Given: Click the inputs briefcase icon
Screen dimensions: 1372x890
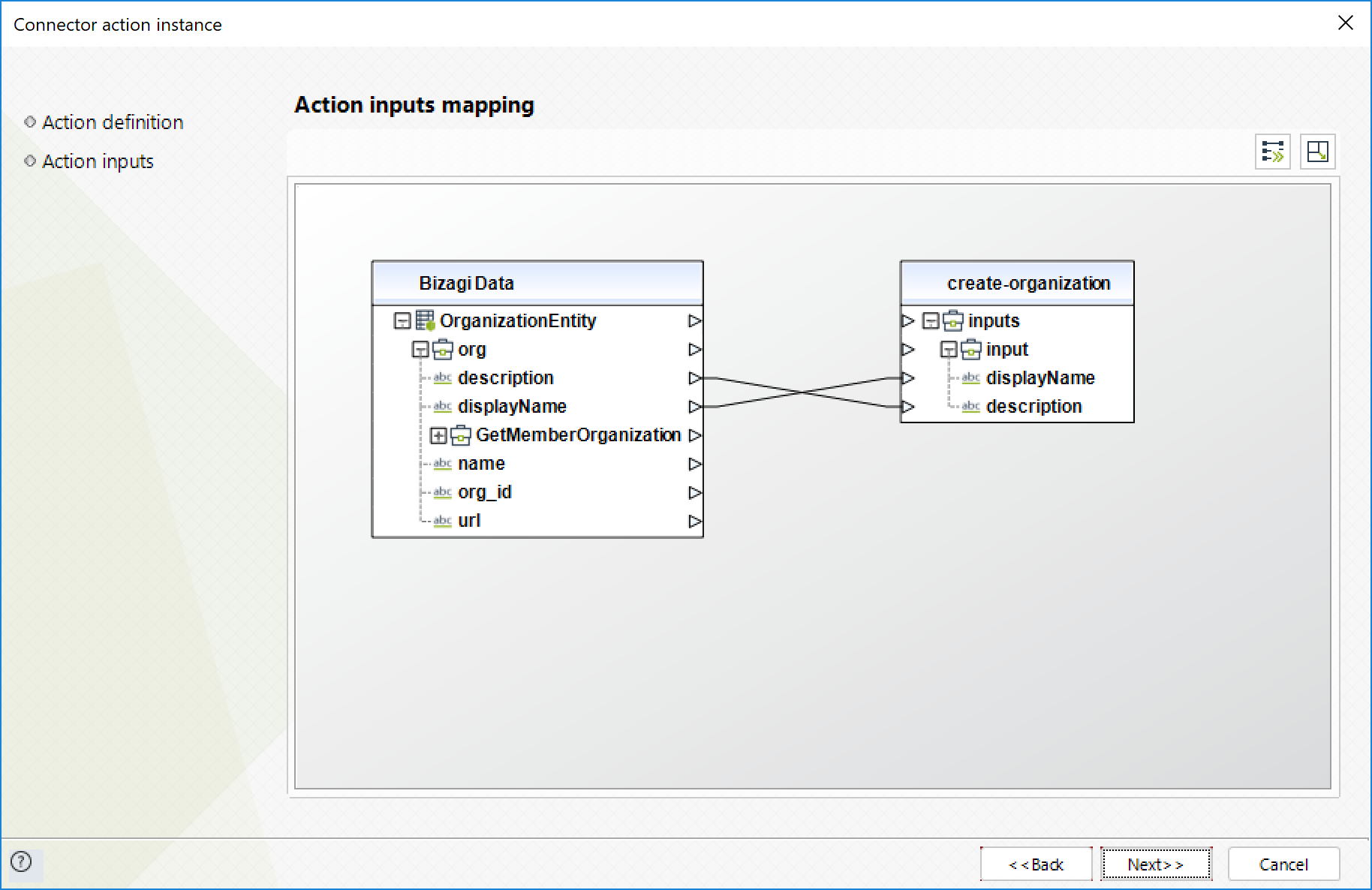Looking at the screenshot, I should point(953,320).
